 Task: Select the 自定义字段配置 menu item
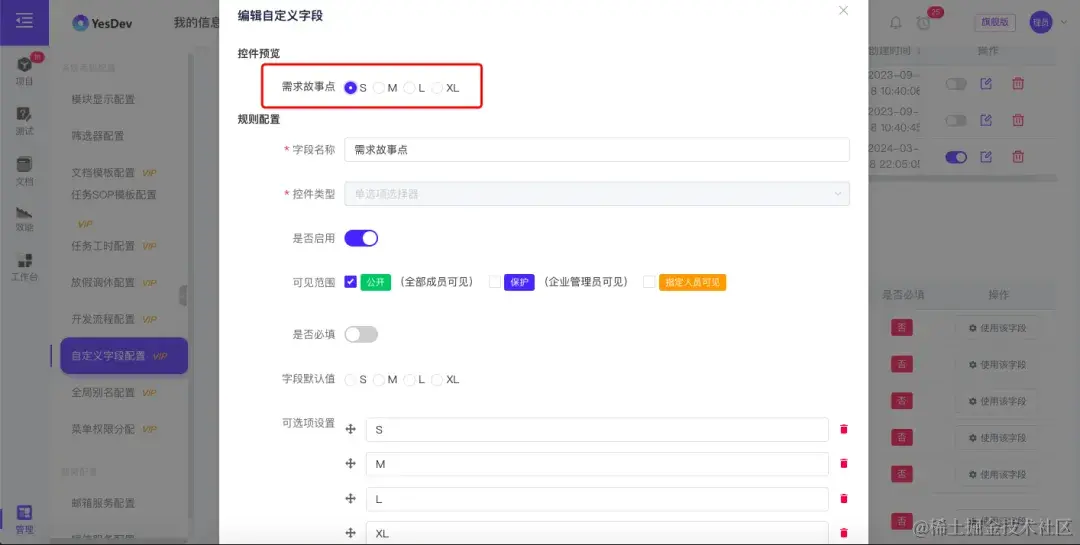(124, 356)
